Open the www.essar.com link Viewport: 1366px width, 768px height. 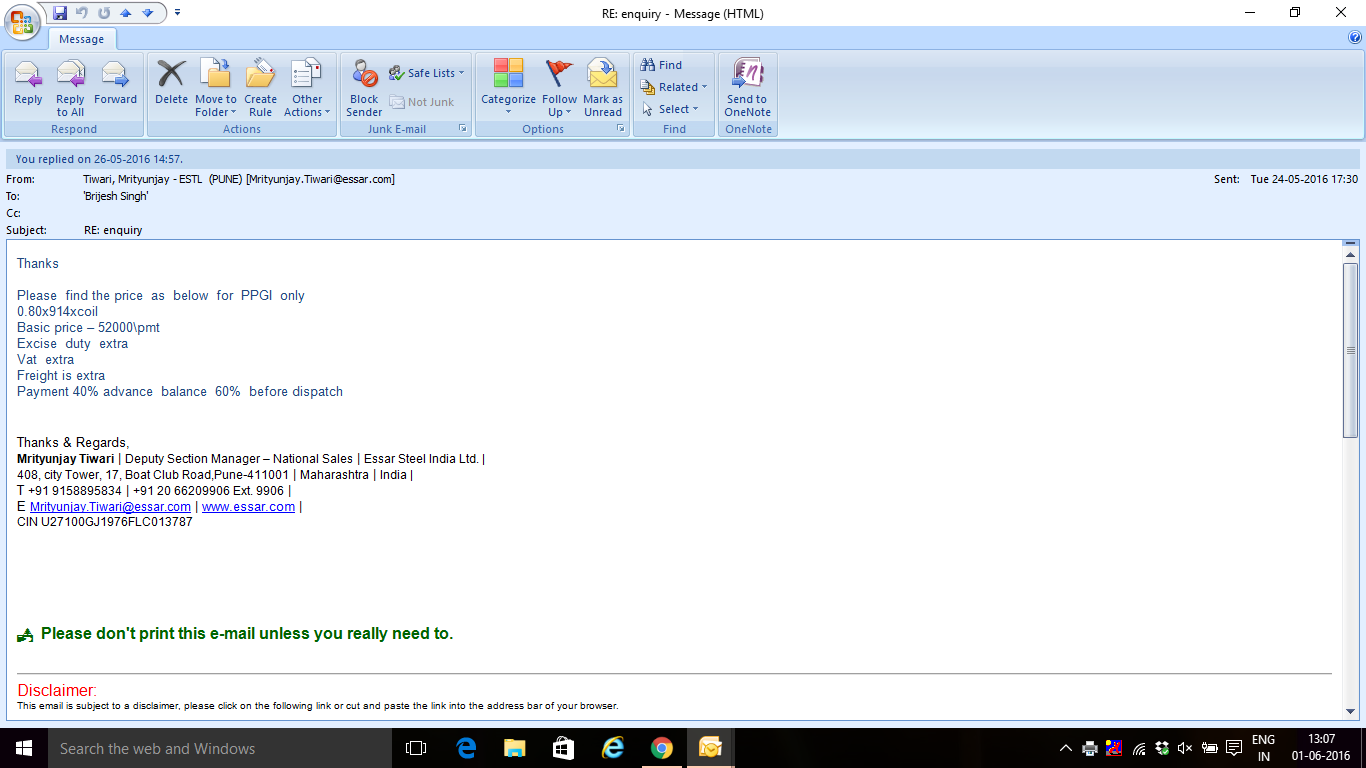248,507
